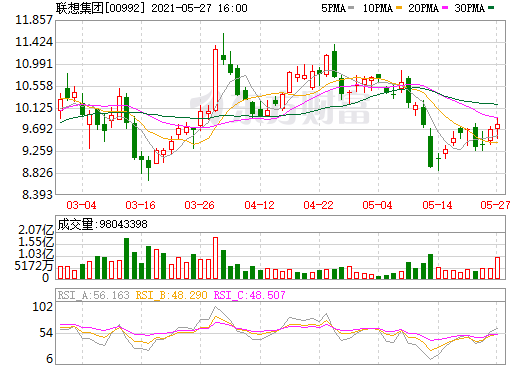Click the 03-04 date axis label
This screenshot has width=520, height=365.
click(x=82, y=205)
